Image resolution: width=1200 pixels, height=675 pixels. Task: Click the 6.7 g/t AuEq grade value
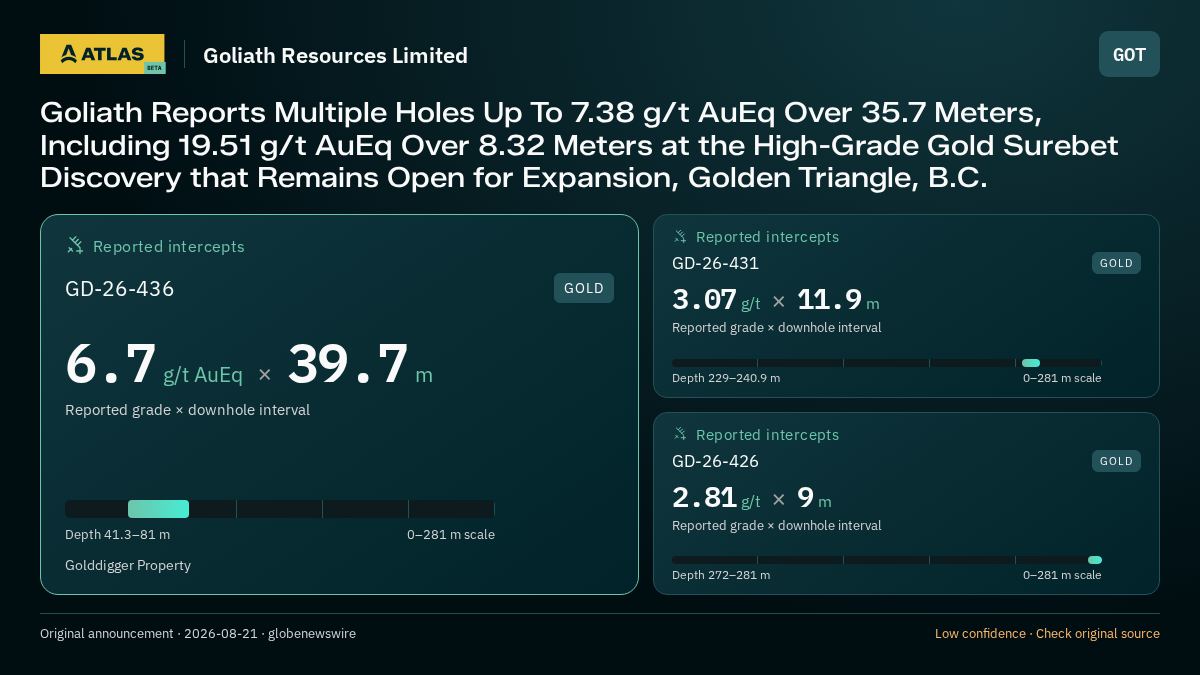154,365
